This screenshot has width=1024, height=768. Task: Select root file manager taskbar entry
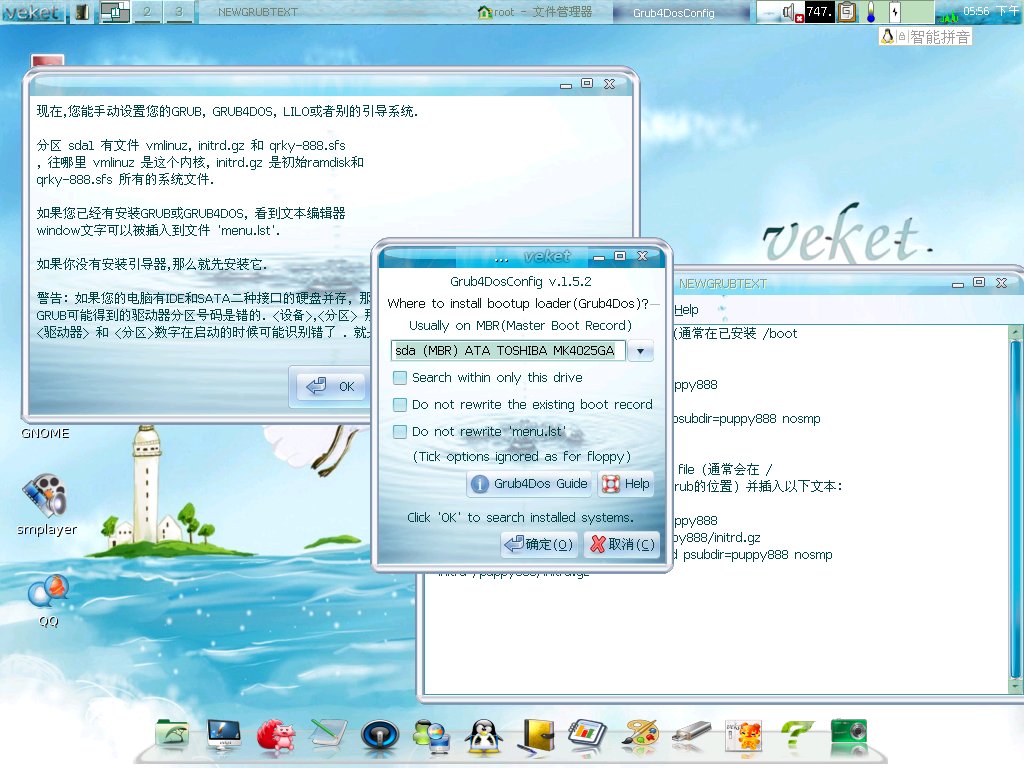(536, 12)
